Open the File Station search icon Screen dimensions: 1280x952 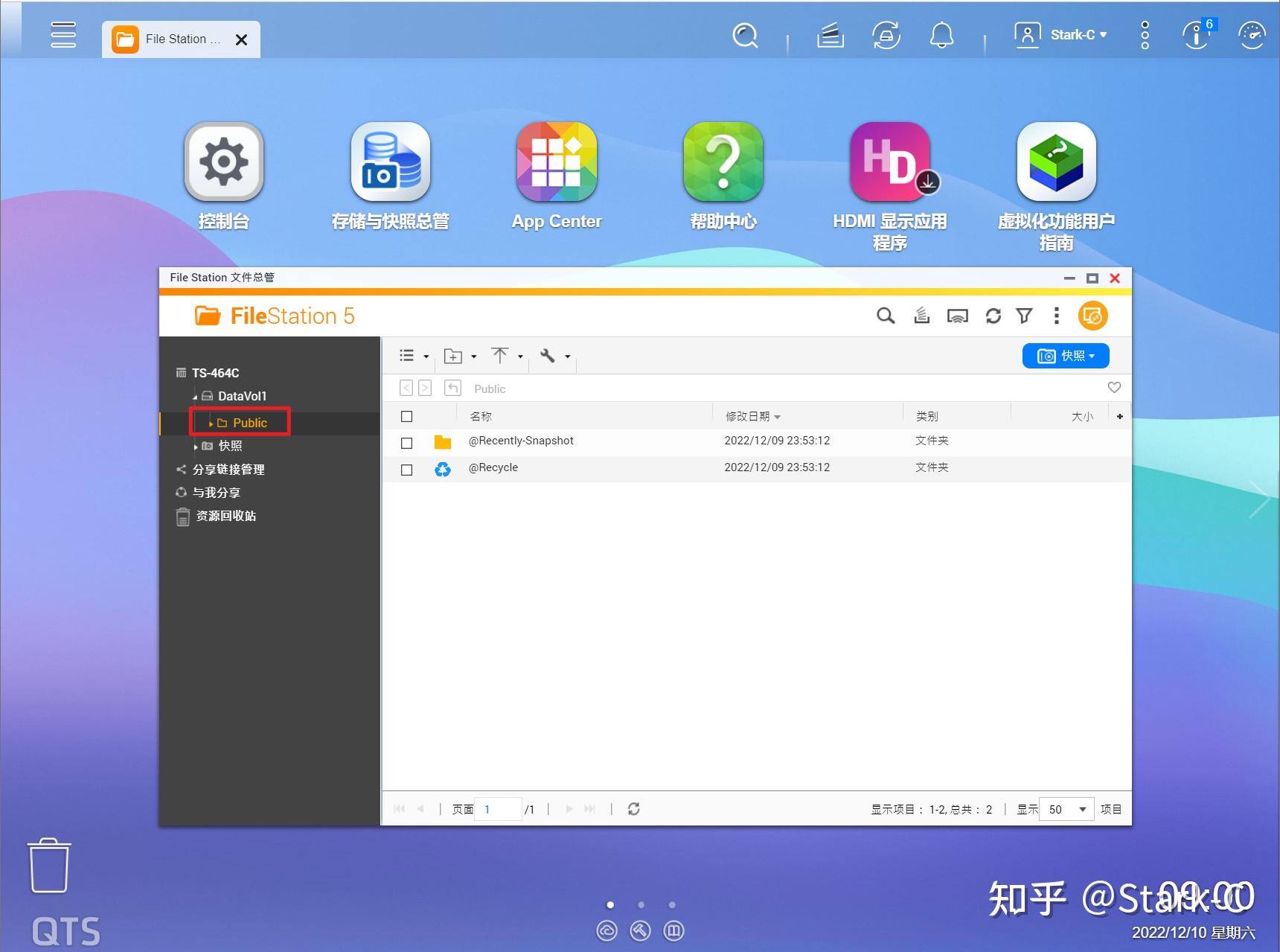pyautogui.click(x=885, y=316)
